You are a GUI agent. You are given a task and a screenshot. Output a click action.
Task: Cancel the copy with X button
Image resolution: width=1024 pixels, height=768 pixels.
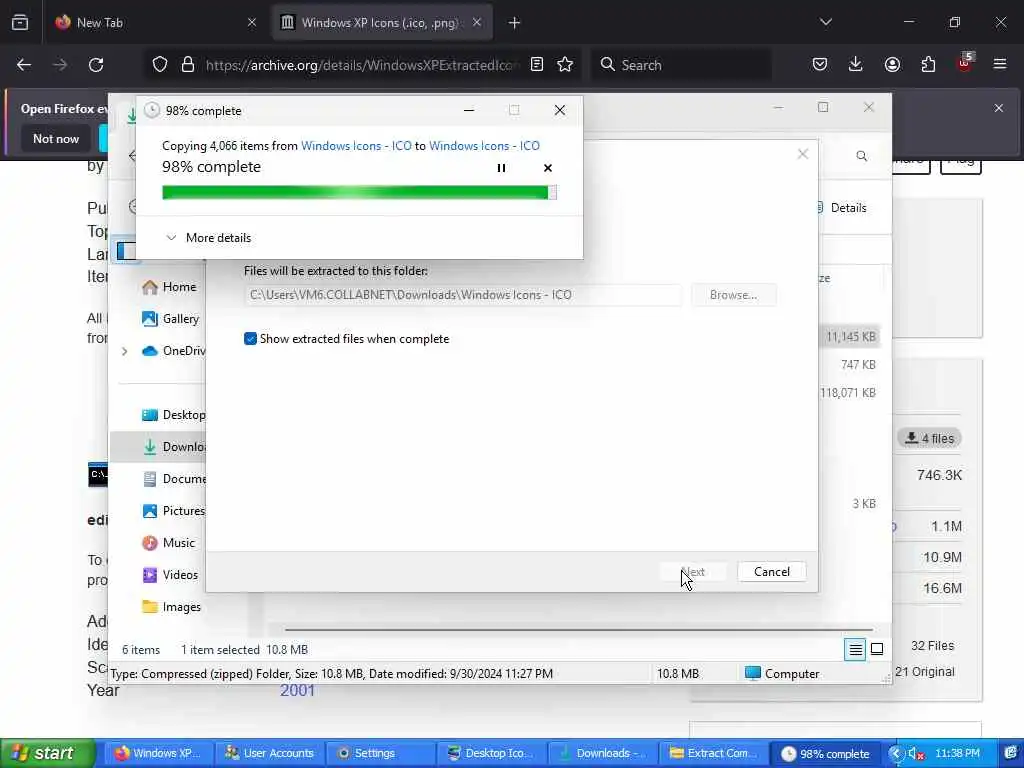(x=548, y=168)
